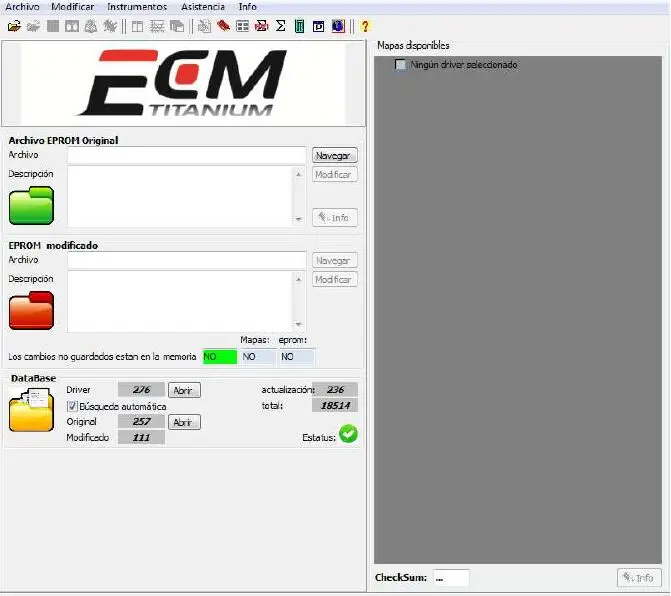Click the Modificado count 111
The width and height of the screenshot is (671, 596).
click(141, 438)
